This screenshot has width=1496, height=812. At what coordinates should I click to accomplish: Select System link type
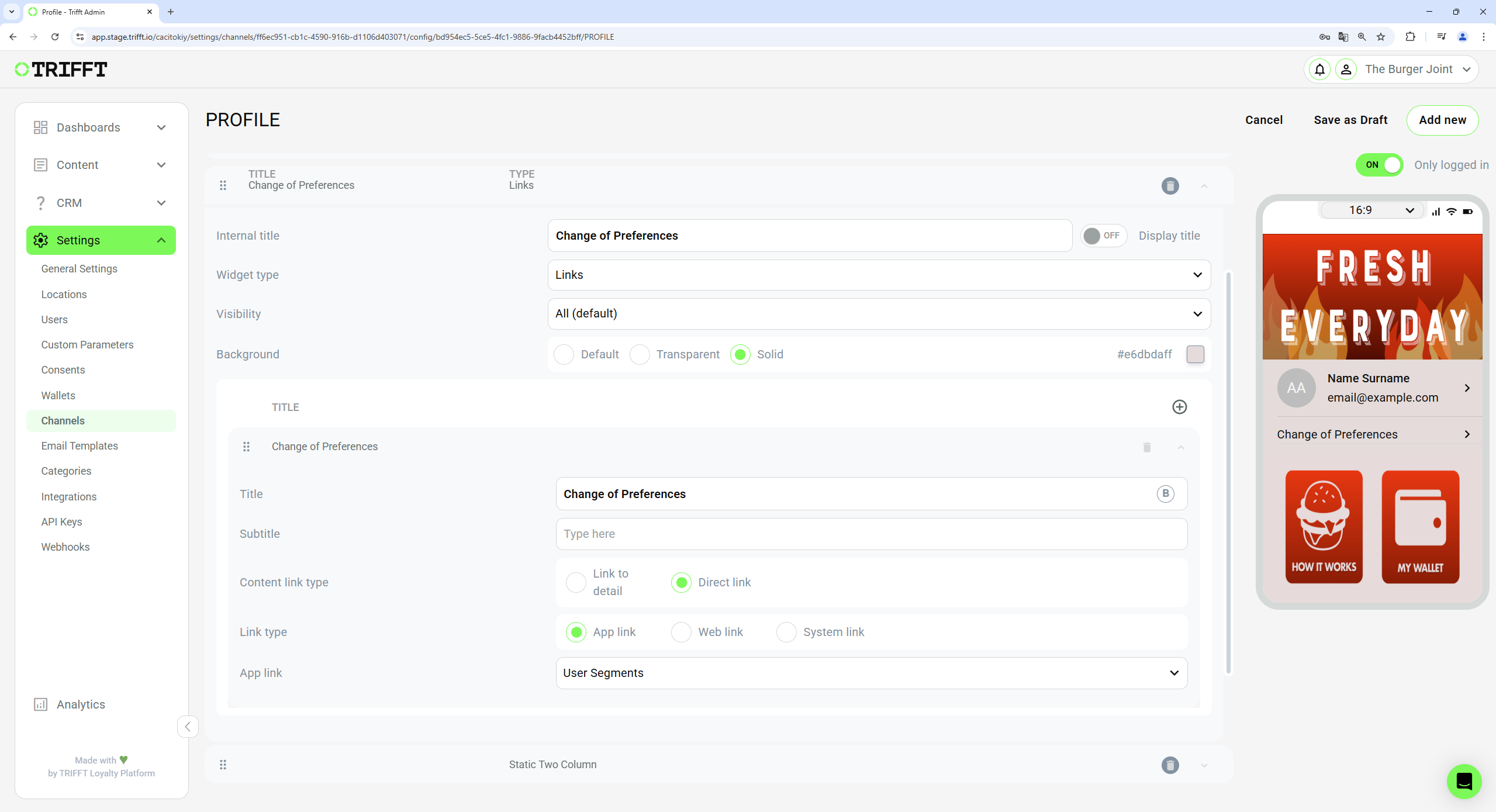(786, 632)
